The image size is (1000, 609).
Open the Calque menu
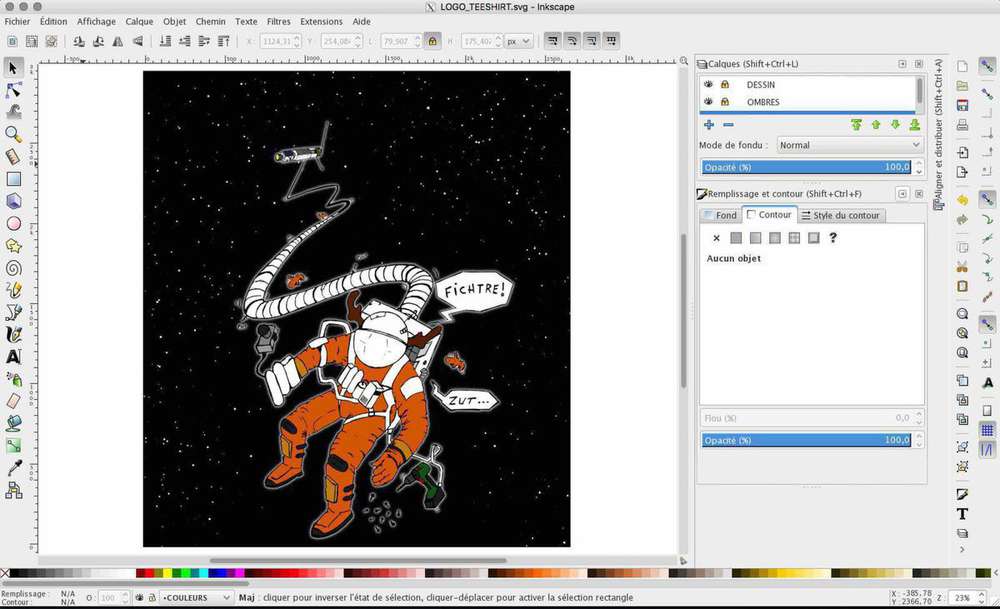point(139,21)
